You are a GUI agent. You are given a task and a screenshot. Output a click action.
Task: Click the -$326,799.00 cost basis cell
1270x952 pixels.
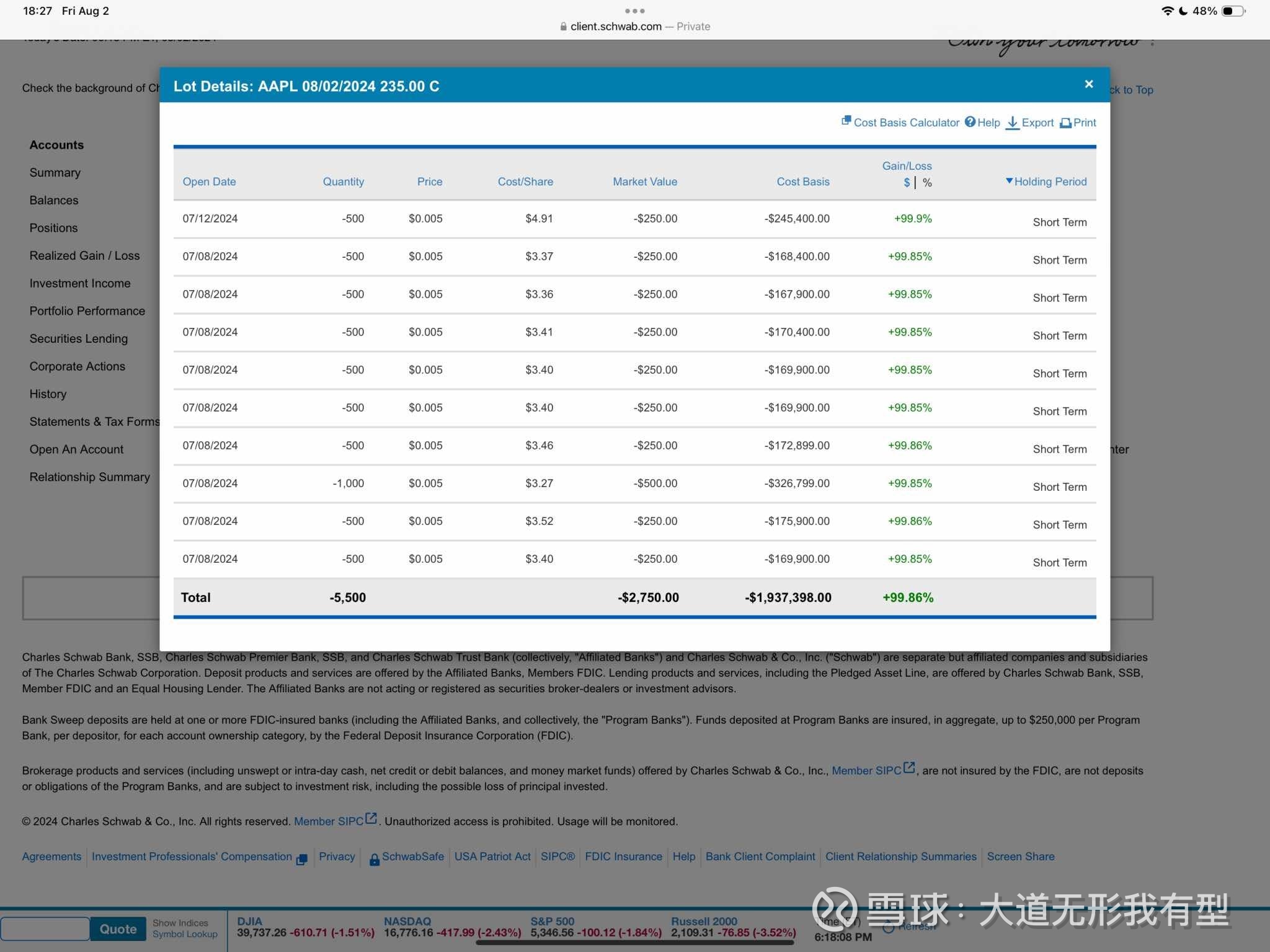pyautogui.click(x=797, y=483)
